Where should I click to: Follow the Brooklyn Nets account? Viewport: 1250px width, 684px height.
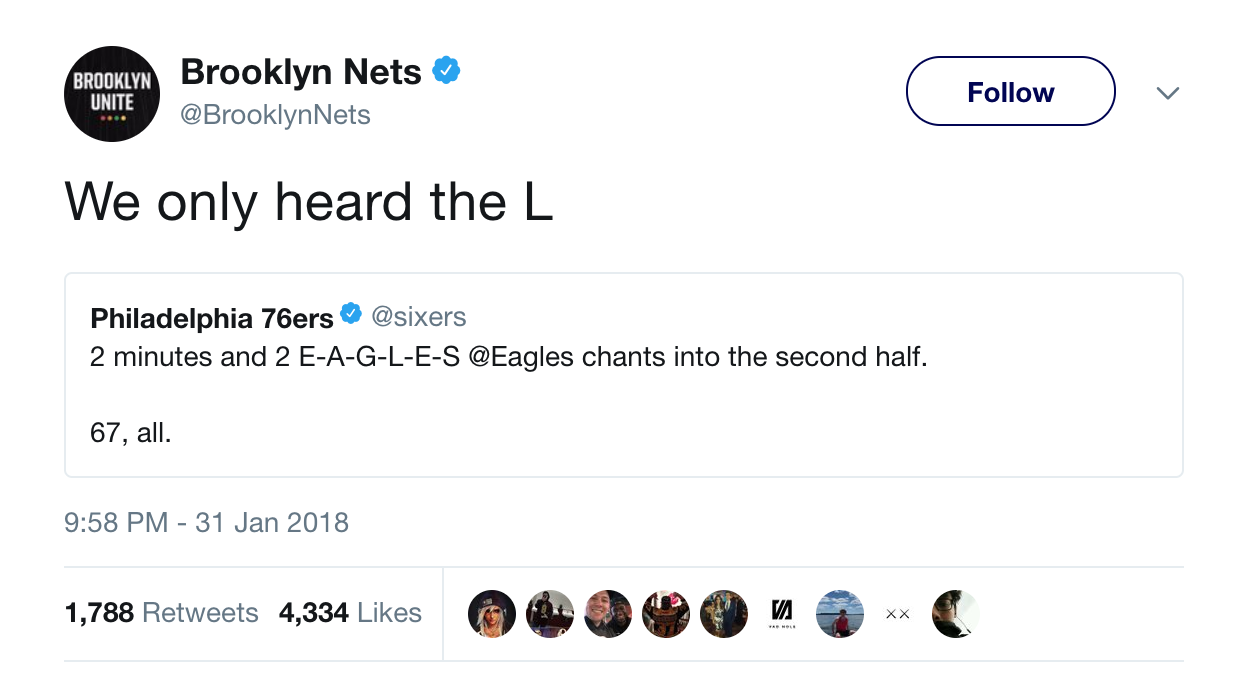1010,92
